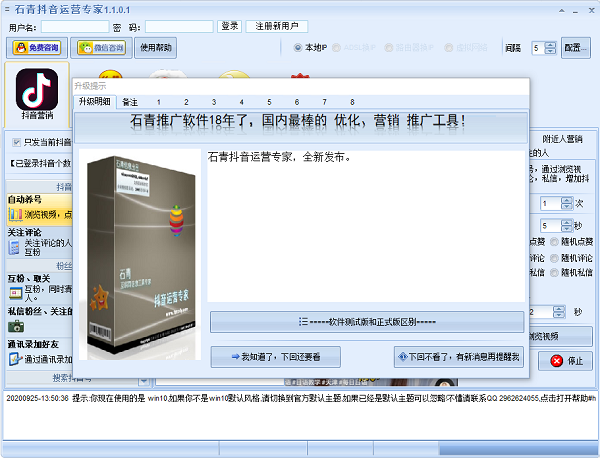The height and width of the screenshot is (458, 600).
Task: Switch to the 升级明细 tab
Action: click(x=95, y=101)
